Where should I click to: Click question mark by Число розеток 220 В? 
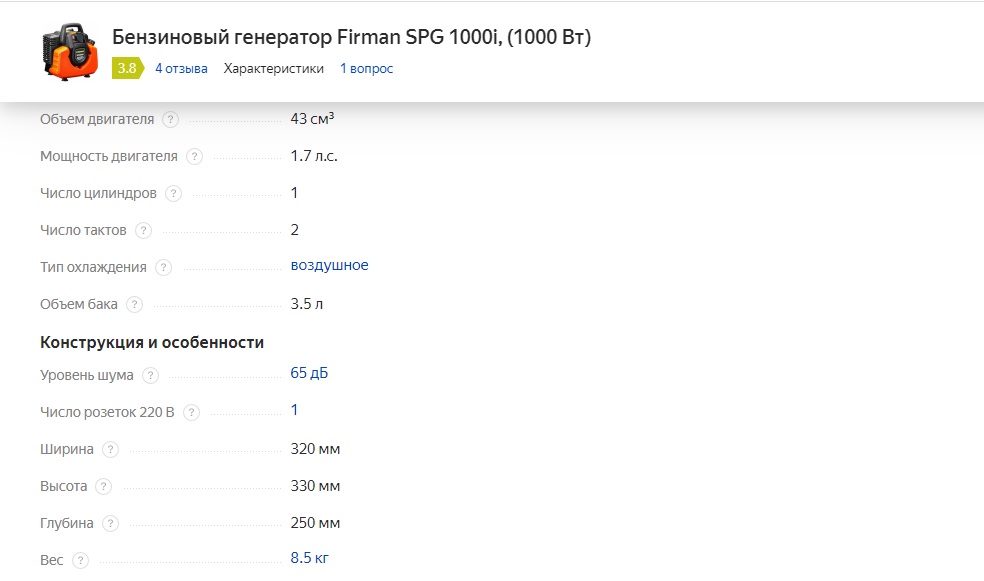[191, 412]
